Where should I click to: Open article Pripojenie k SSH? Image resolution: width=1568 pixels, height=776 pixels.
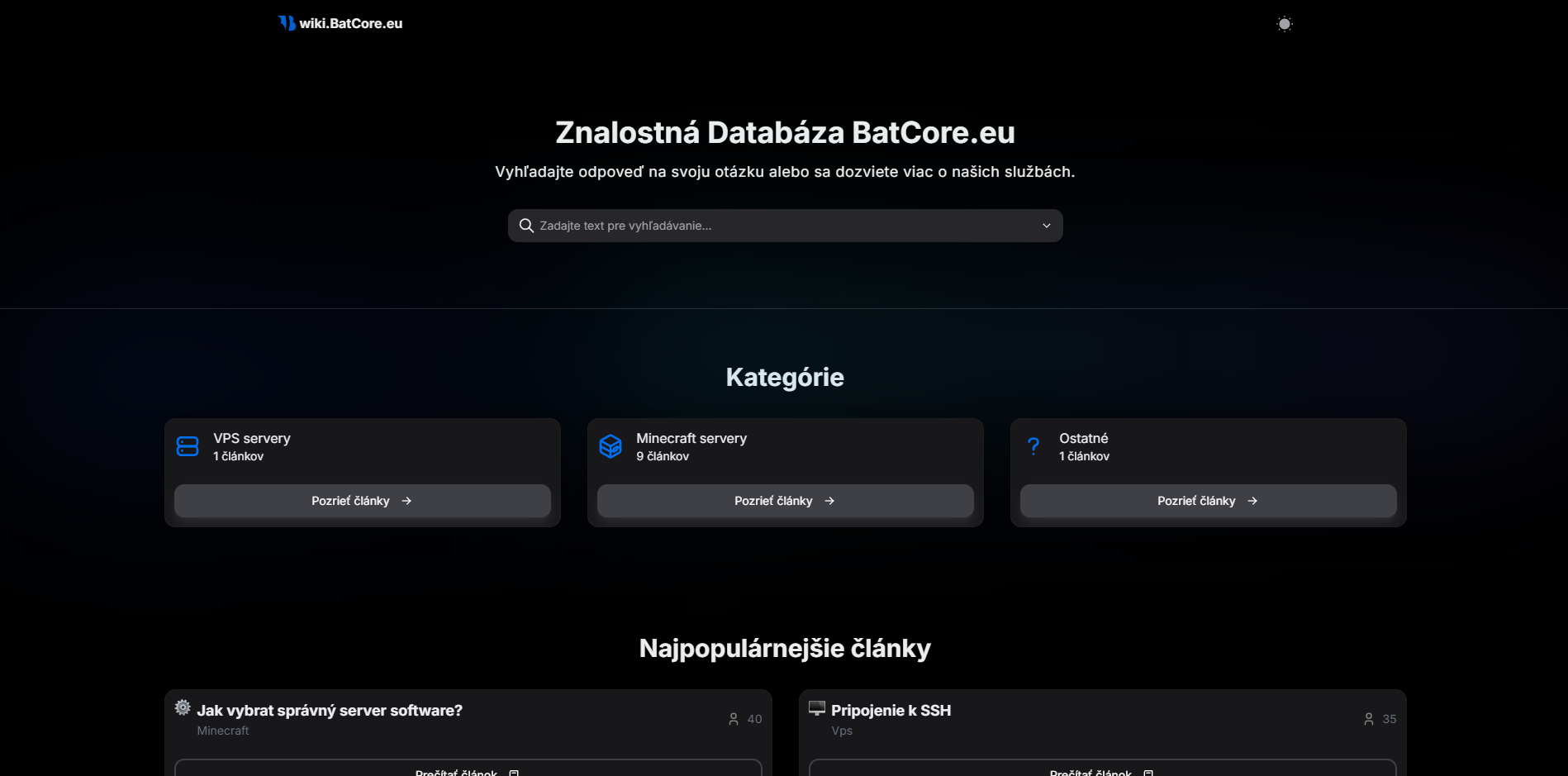coord(891,711)
